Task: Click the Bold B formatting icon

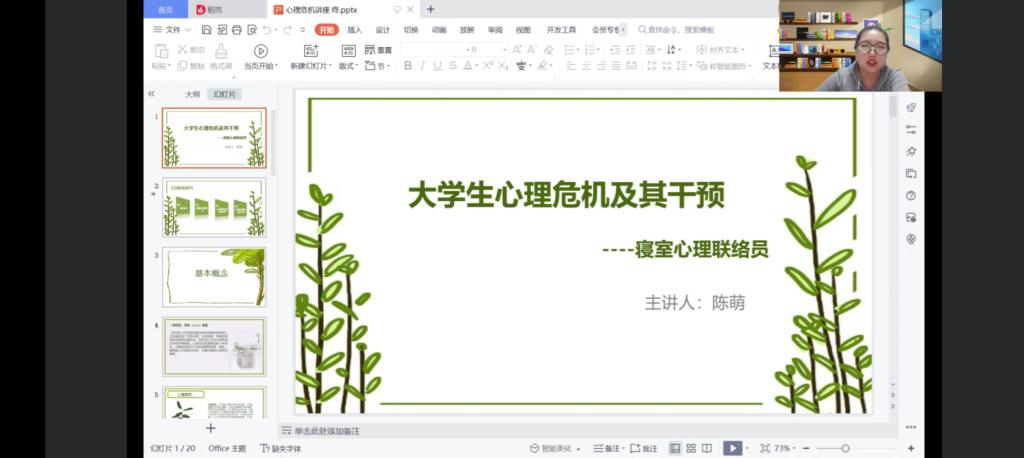Action: [x=408, y=66]
